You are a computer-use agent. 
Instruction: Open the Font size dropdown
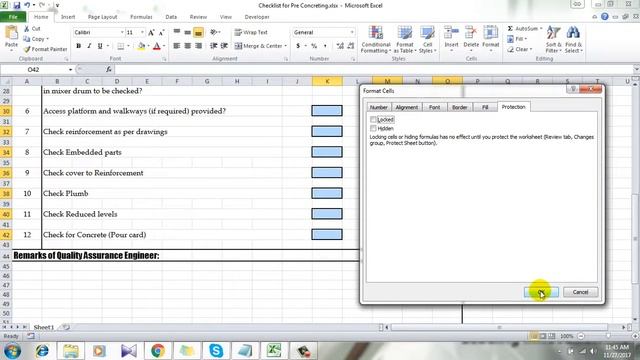[x=142, y=32]
